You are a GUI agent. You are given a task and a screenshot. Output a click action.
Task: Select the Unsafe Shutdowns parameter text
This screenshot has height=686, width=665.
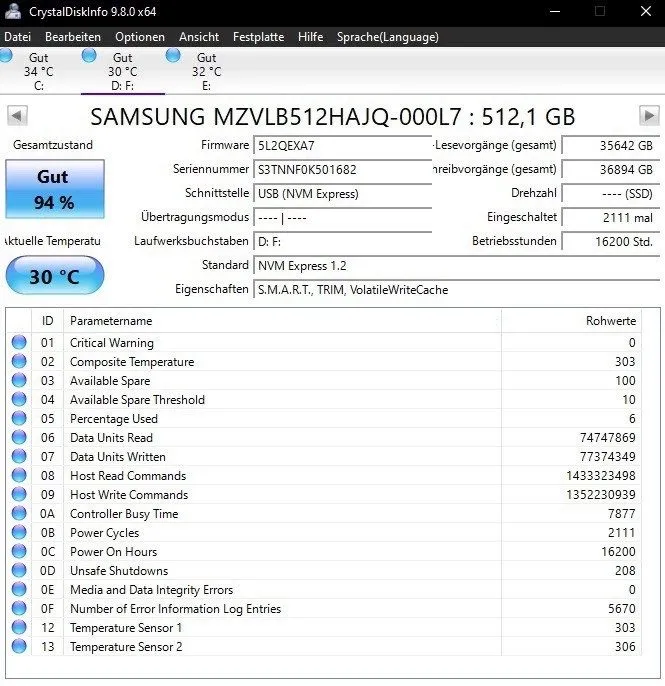[119, 571]
